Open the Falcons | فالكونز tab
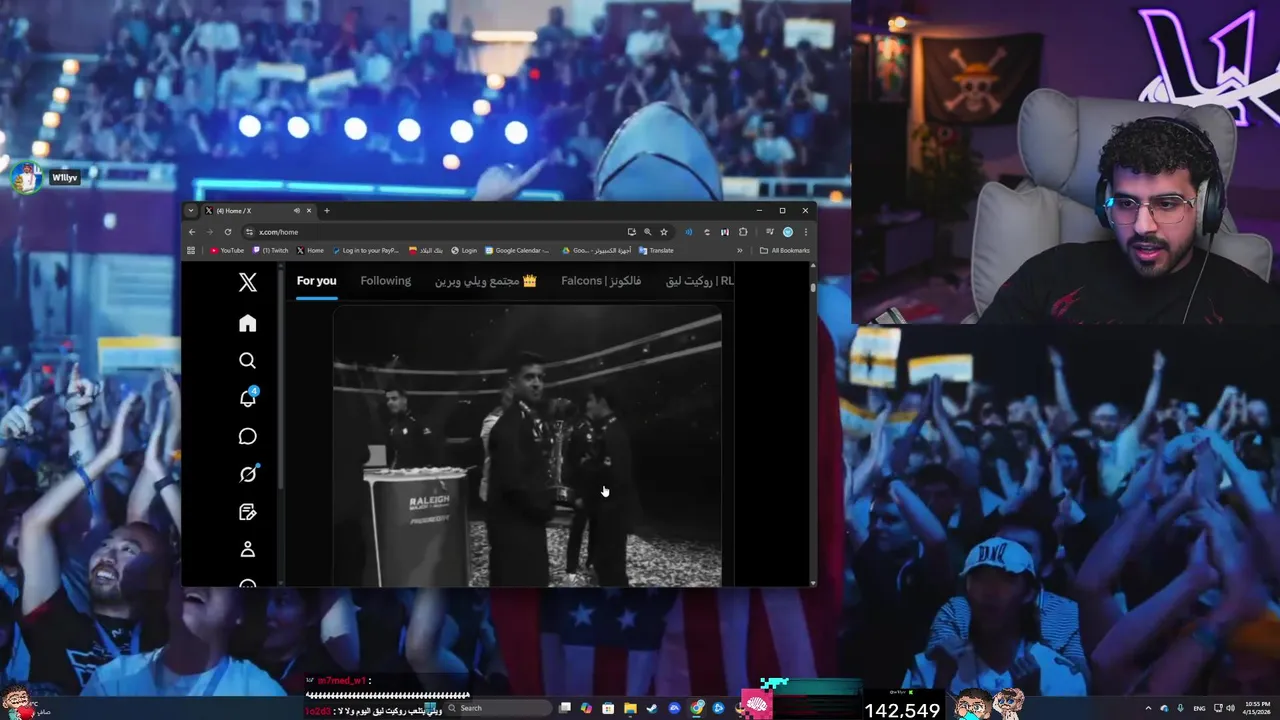The width and height of the screenshot is (1280, 720). (x=601, y=281)
